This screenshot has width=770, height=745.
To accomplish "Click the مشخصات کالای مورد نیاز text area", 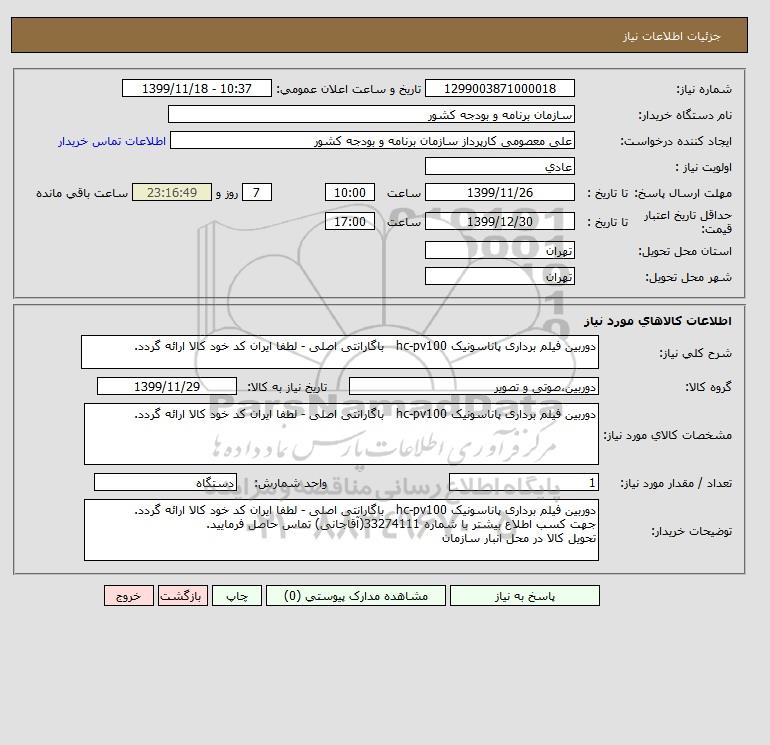I will coord(341,434).
